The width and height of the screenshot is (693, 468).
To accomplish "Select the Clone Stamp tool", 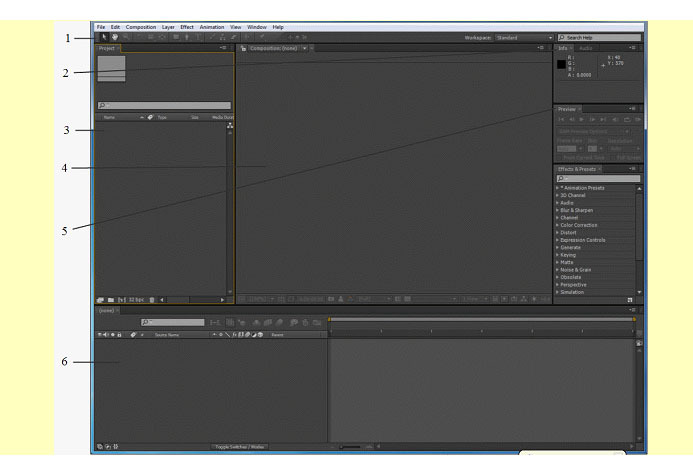I will point(223,38).
